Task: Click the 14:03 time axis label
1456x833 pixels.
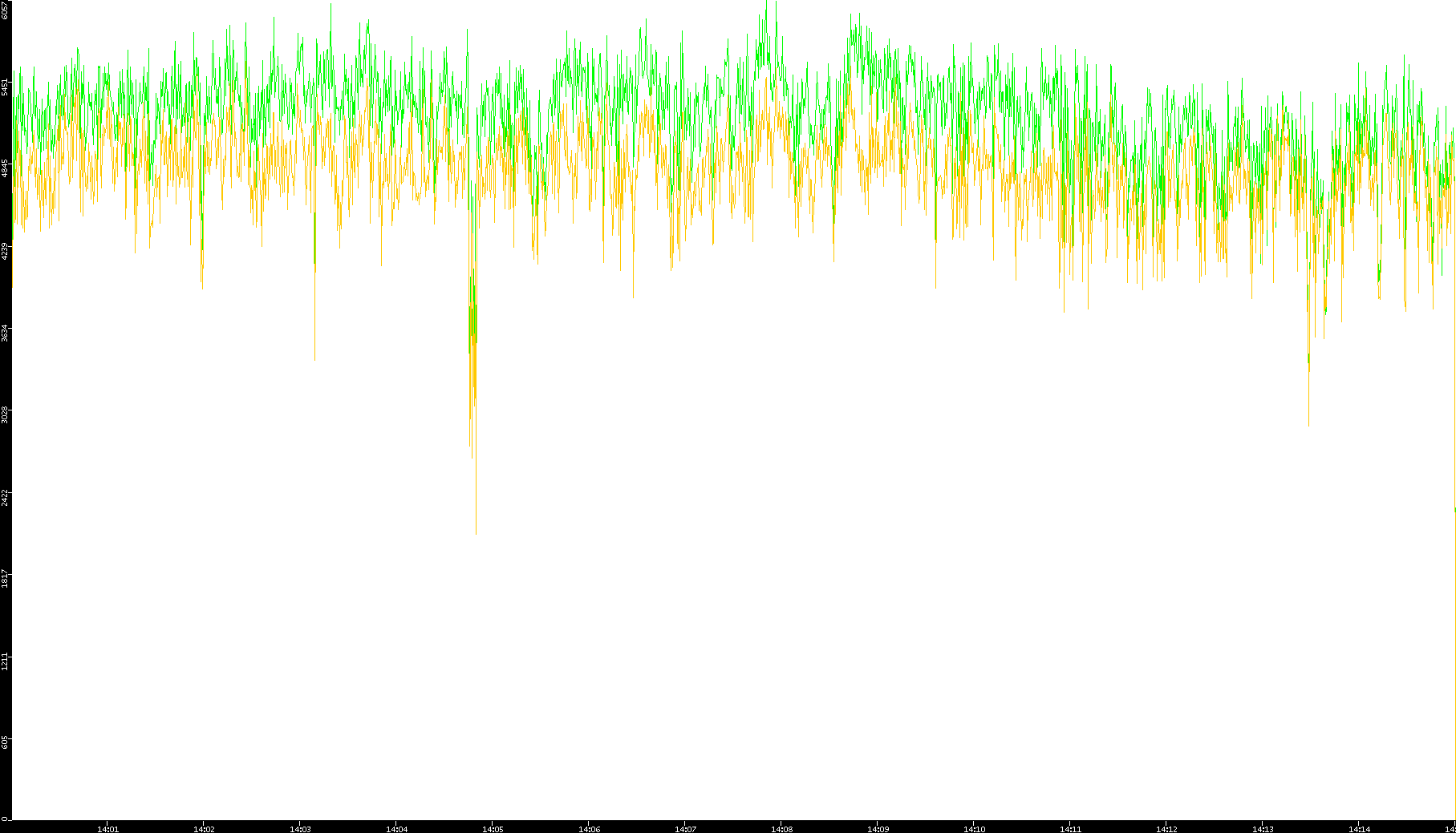Action: pos(300,828)
